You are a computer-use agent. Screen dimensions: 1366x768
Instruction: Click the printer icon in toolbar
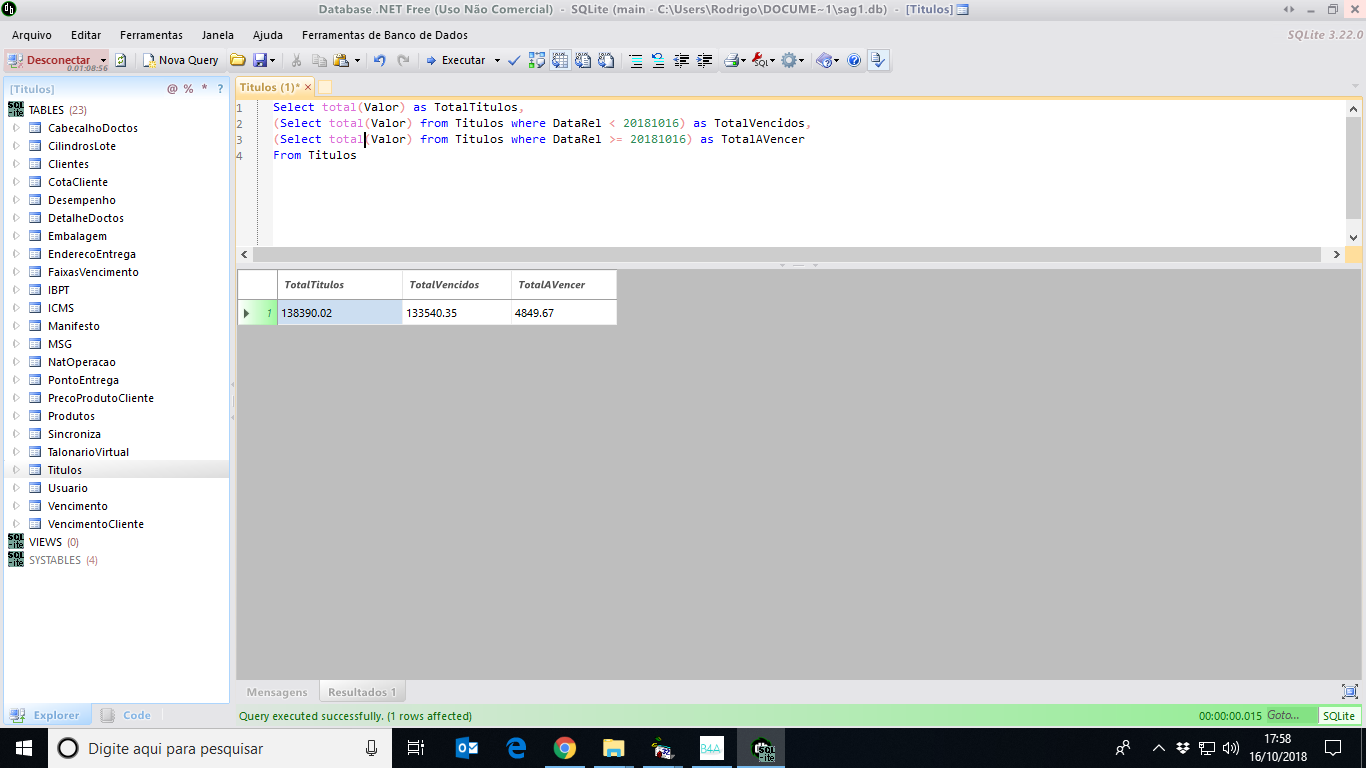[731, 60]
